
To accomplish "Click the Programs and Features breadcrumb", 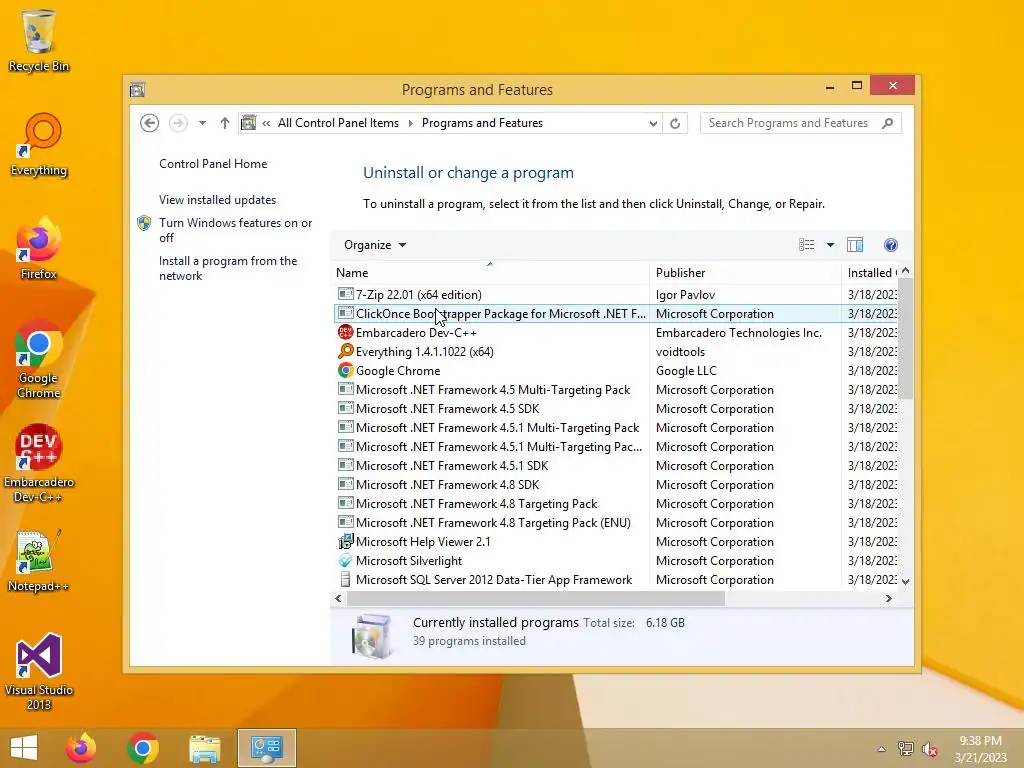I will pos(482,123).
